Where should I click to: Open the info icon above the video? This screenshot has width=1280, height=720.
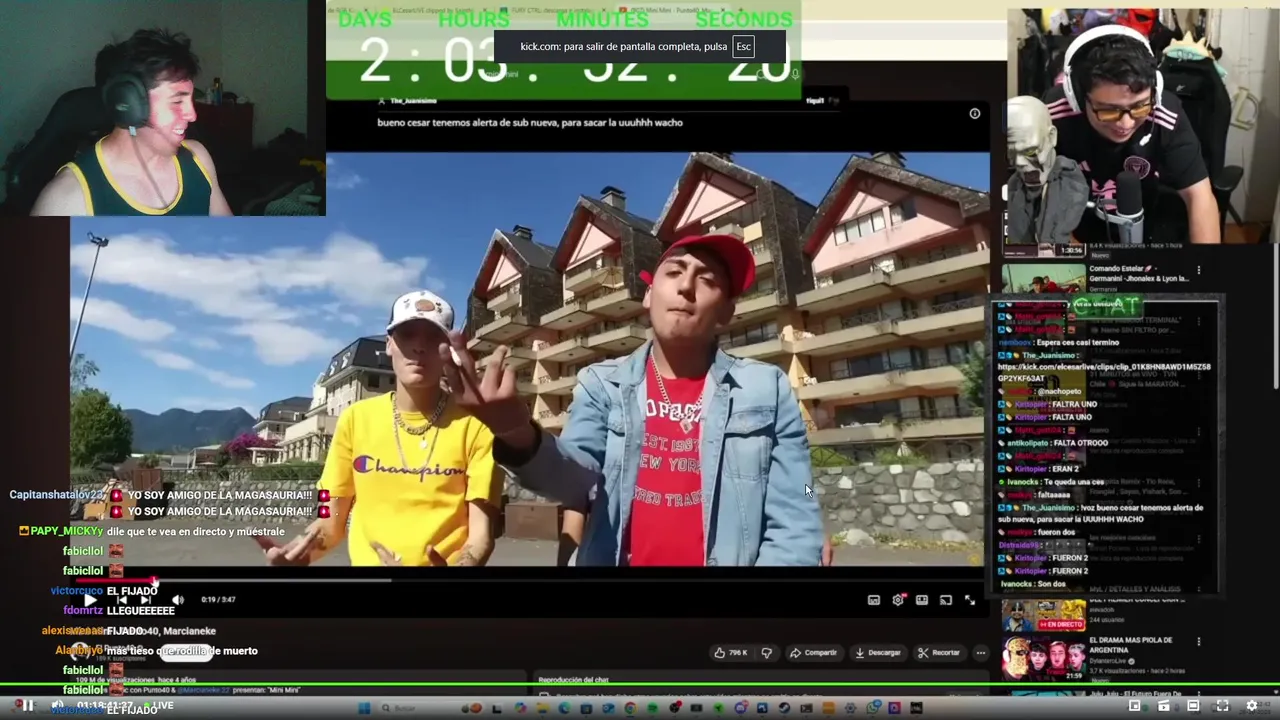[975, 114]
